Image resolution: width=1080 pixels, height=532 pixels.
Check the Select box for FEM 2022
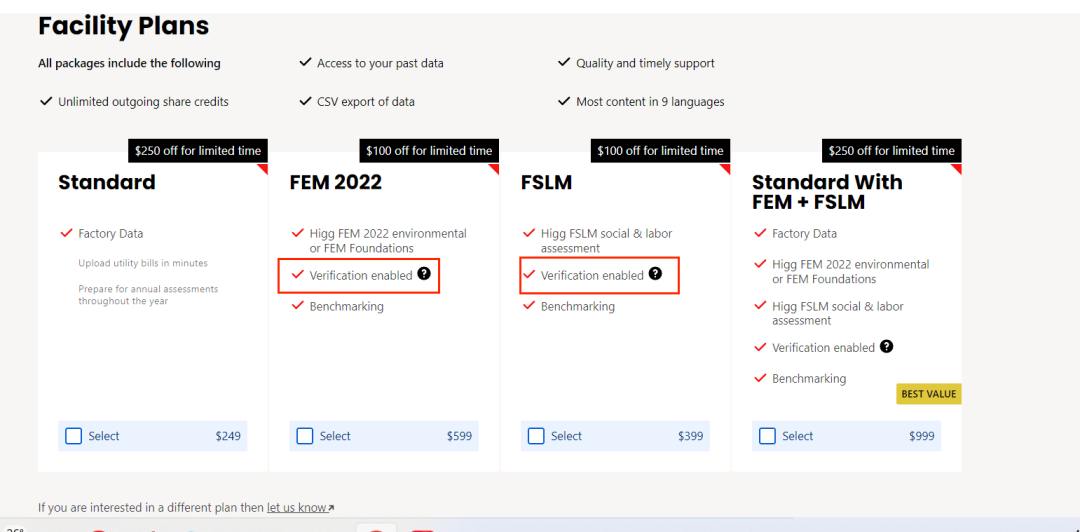[x=305, y=436]
